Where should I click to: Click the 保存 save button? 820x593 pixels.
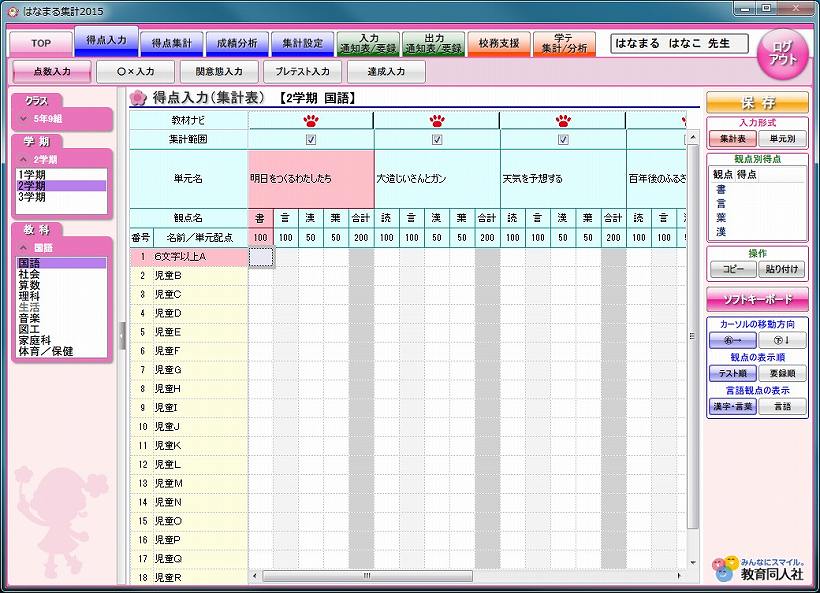click(x=757, y=102)
